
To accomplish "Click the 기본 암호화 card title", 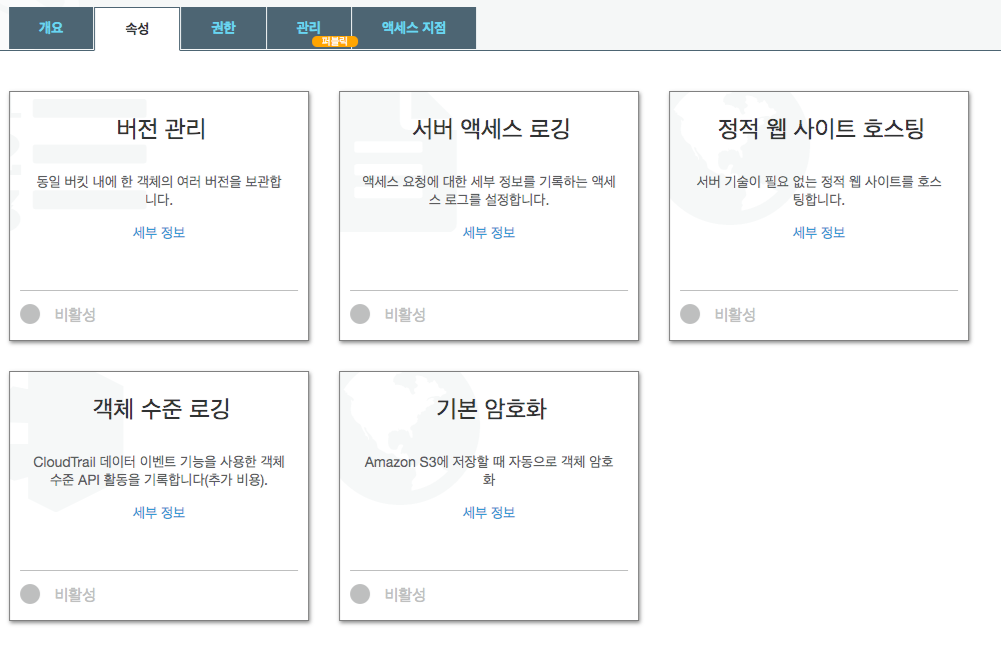I will click(491, 409).
